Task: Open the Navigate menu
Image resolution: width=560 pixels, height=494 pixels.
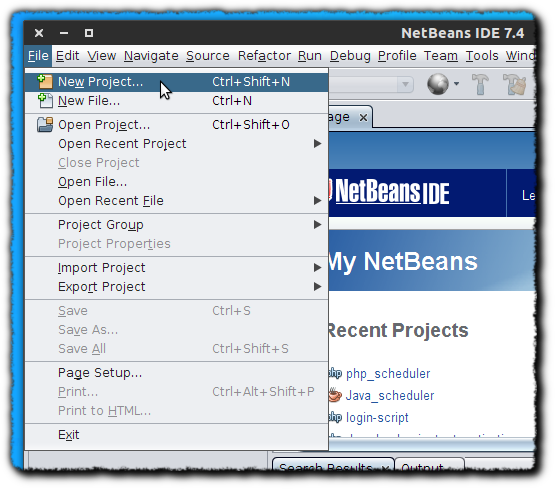Action: (151, 56)
